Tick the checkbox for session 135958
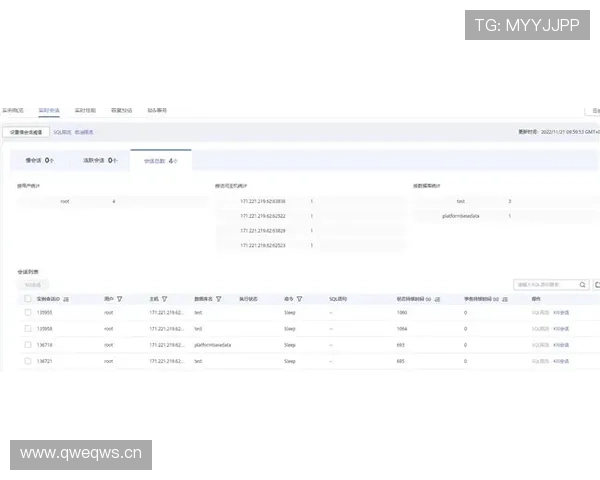This screenshot has width=600, height=480. coord(28,328)
